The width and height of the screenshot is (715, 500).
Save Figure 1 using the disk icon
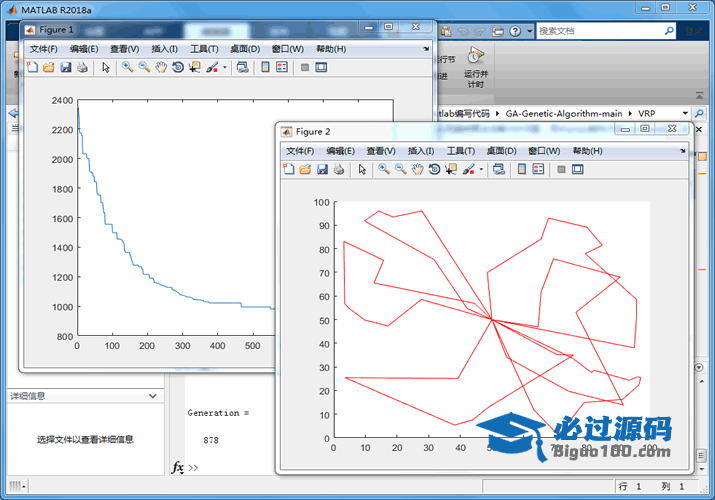click(x=66, y=67)
